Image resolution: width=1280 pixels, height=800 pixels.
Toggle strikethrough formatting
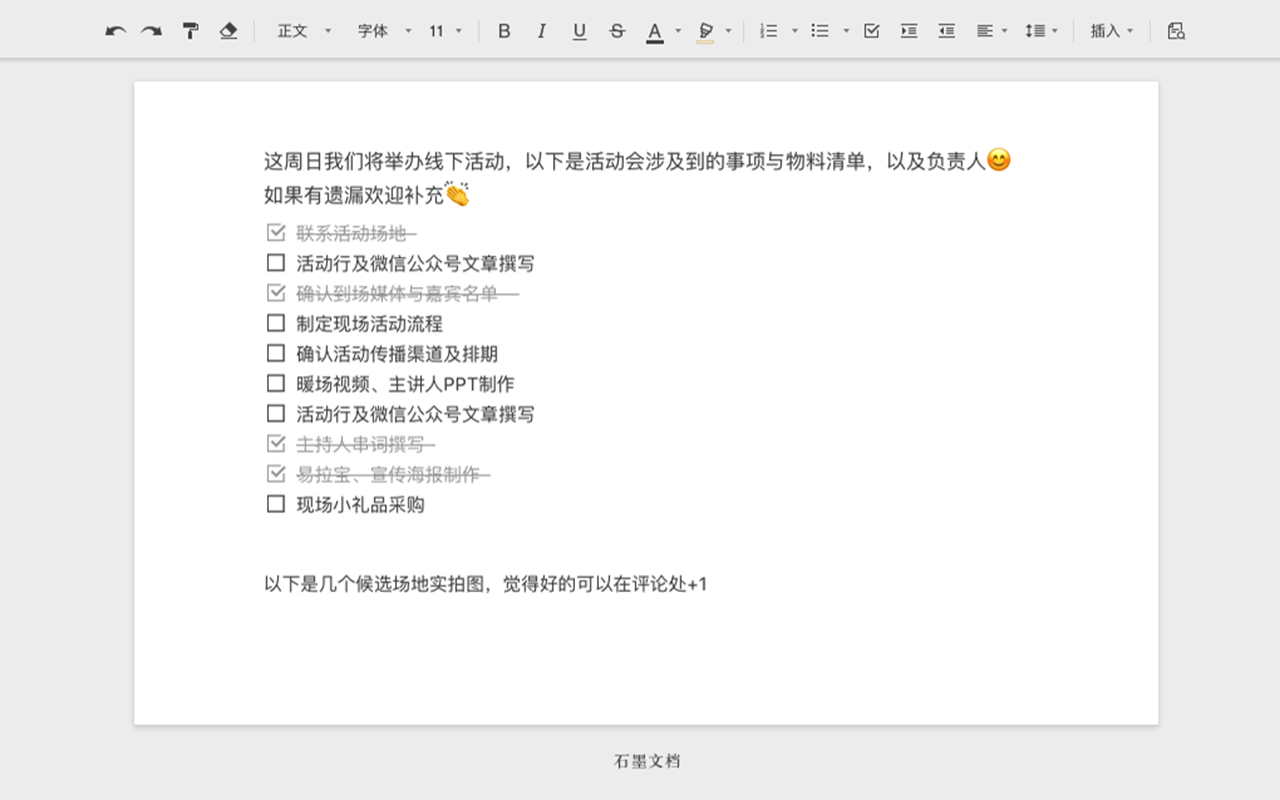coord(617,31)
